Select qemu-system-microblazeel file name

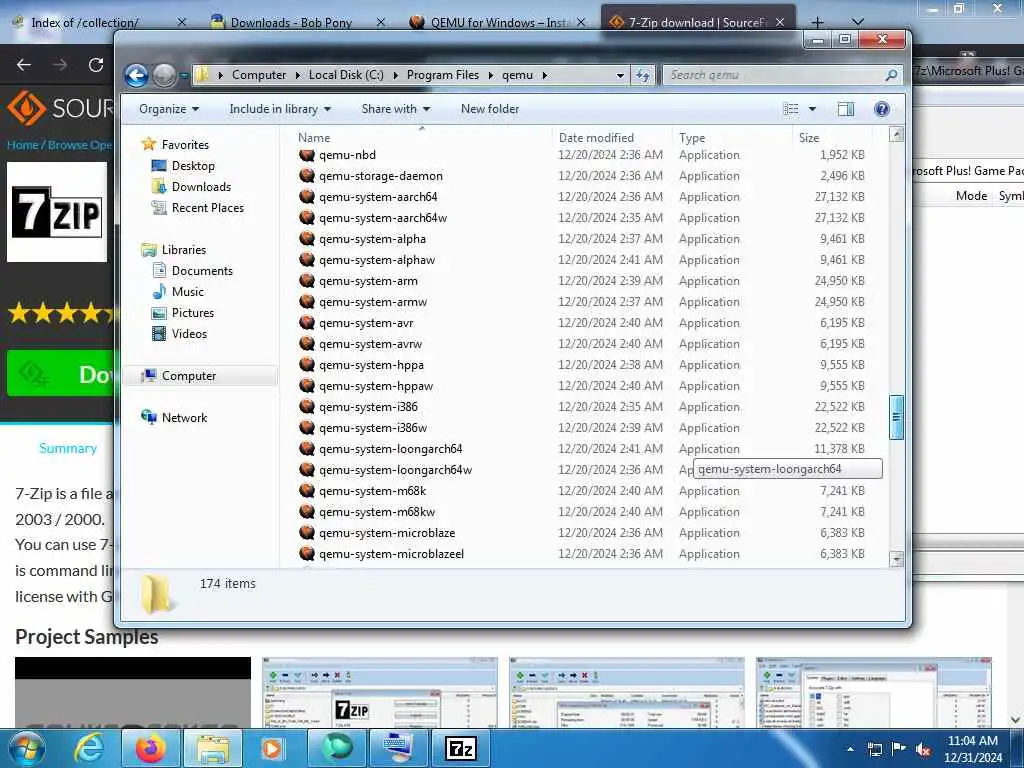pyautogui.click(x=391, y=554)
